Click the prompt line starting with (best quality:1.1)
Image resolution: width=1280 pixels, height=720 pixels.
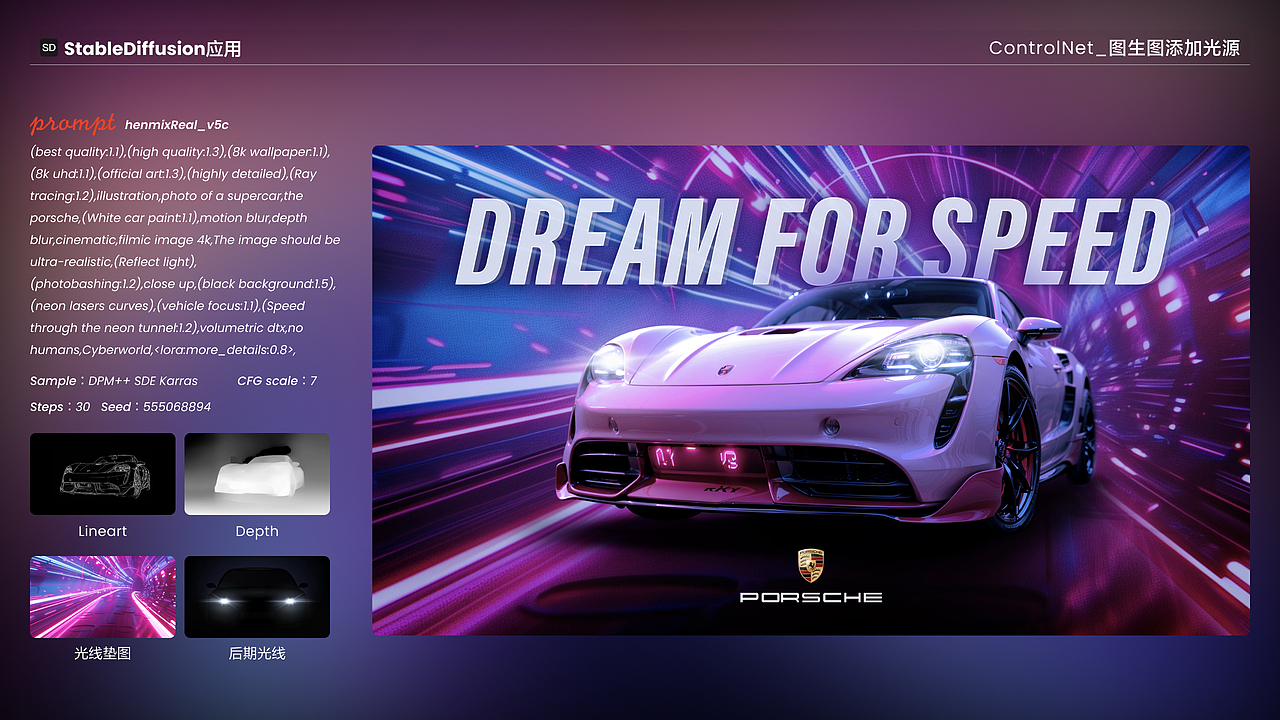(x=180, y=152)
